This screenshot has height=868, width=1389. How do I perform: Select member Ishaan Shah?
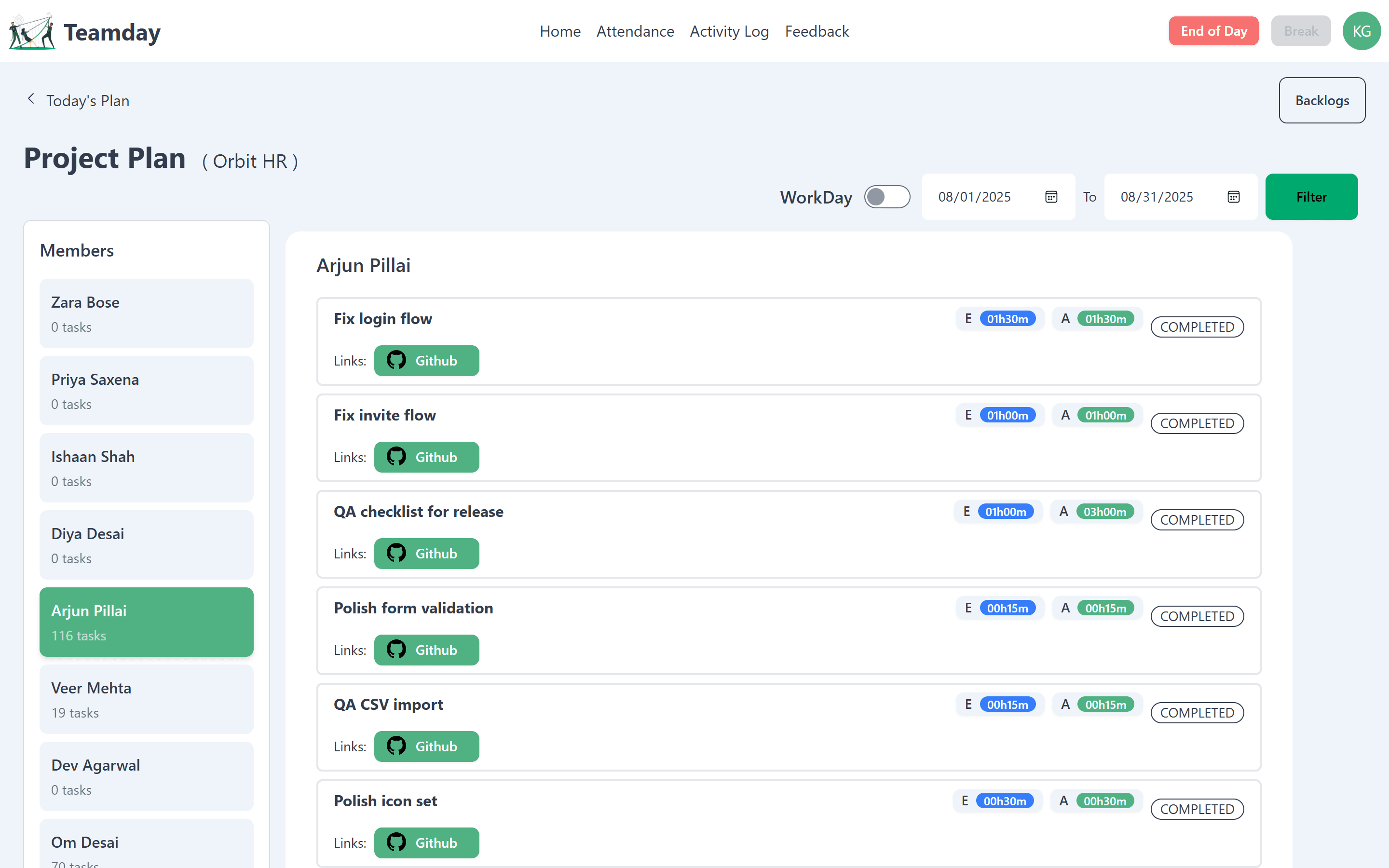146,468
